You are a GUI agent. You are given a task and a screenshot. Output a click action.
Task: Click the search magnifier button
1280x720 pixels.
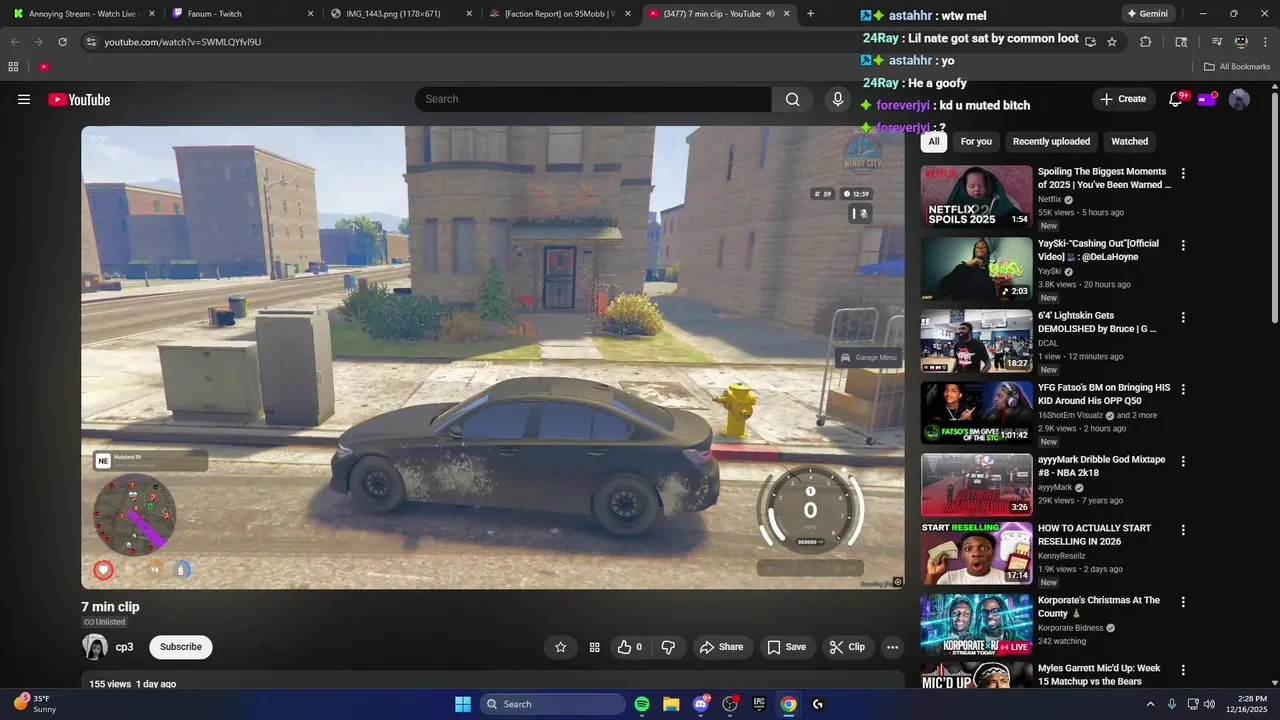click(792, 99)
